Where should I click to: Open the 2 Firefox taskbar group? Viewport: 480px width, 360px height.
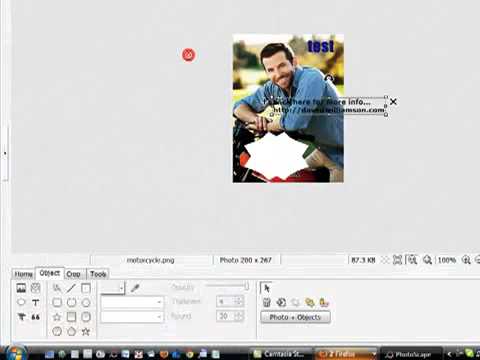coord(347,354)
